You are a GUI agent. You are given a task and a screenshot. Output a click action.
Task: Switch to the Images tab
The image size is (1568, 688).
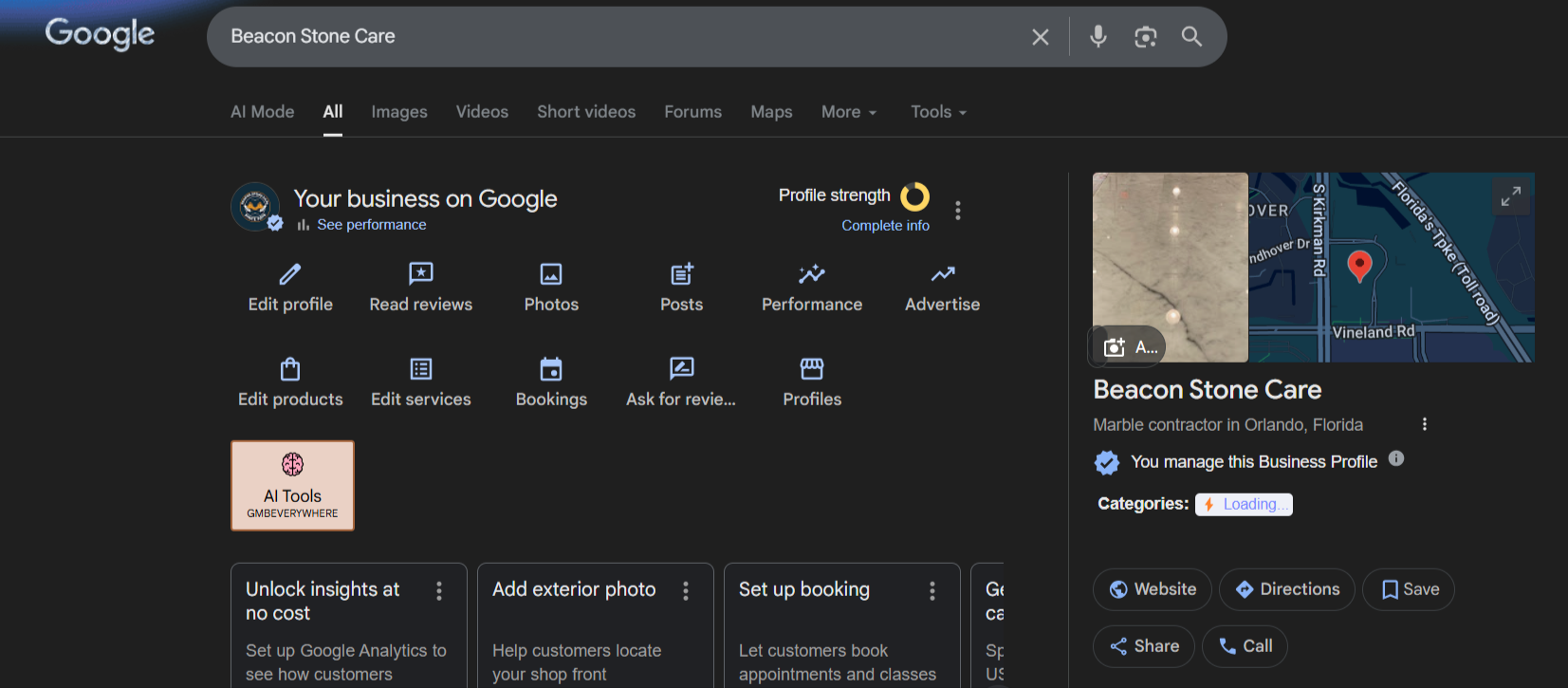point(398,112)
